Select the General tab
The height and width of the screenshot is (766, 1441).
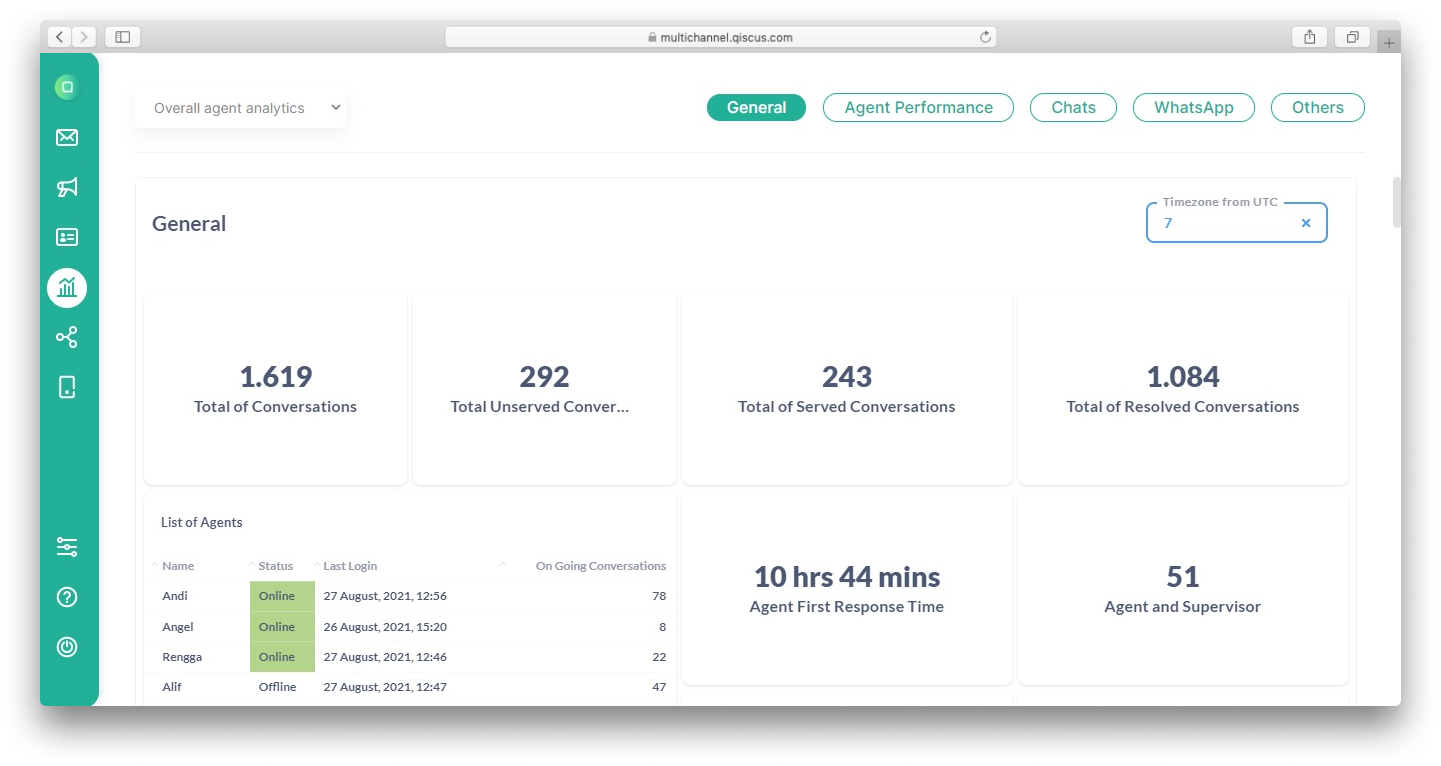coord(756,108)
